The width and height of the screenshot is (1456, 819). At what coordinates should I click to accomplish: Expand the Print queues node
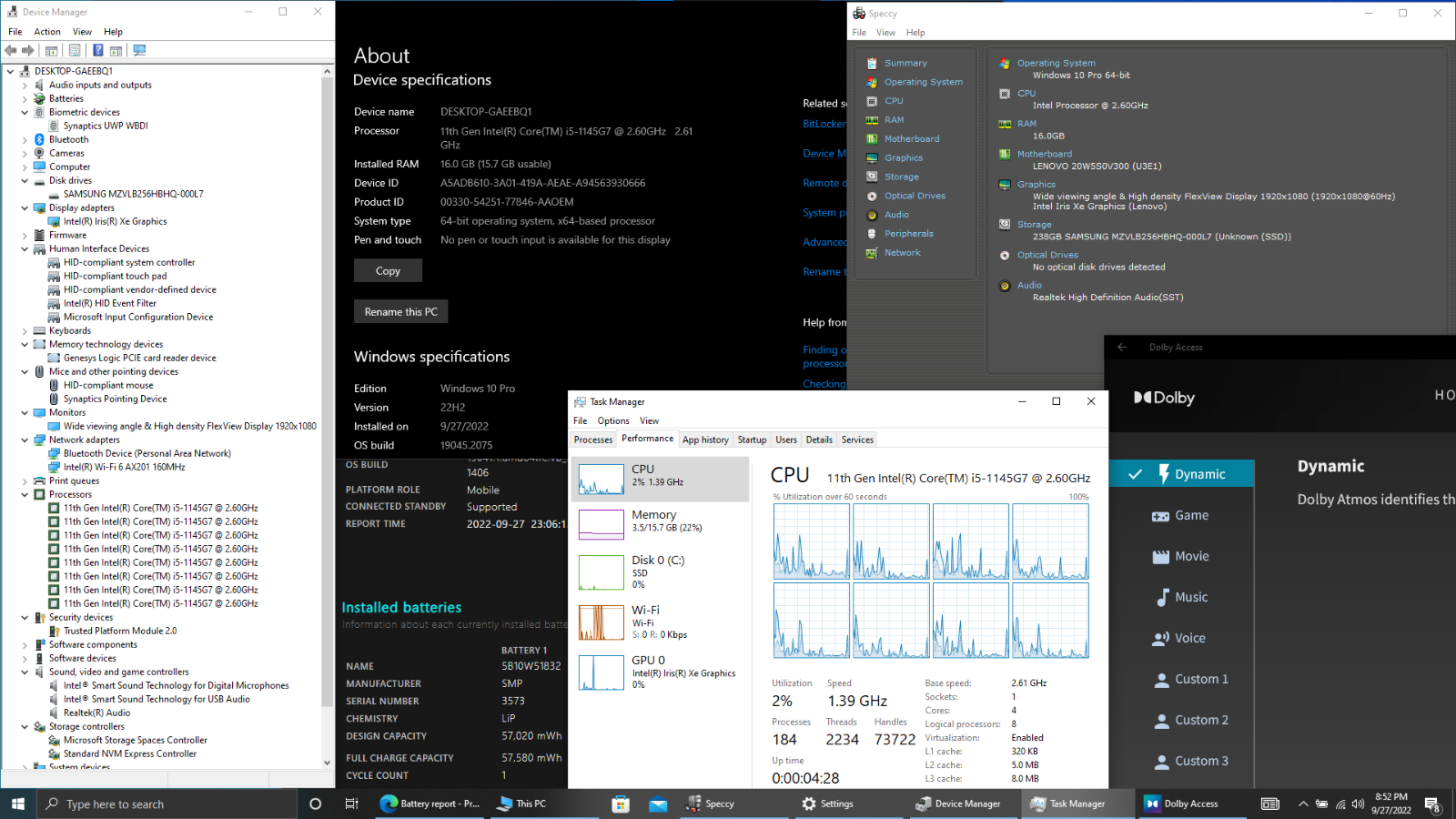pyautogui.click(x=25, y=481)
